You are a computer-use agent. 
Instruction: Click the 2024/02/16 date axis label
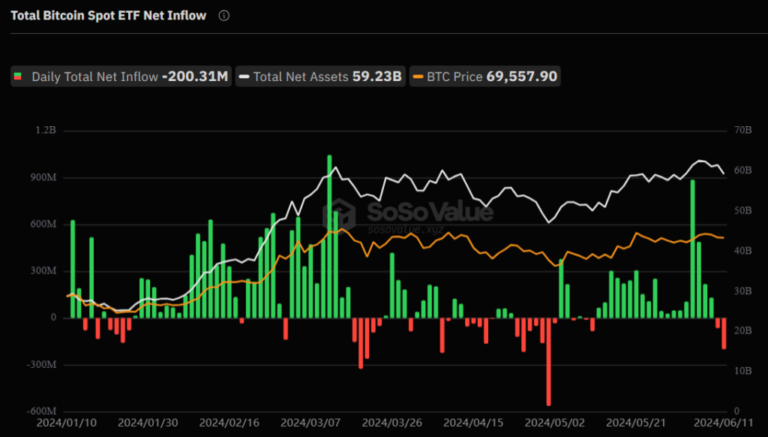click(x=229, y=422)
